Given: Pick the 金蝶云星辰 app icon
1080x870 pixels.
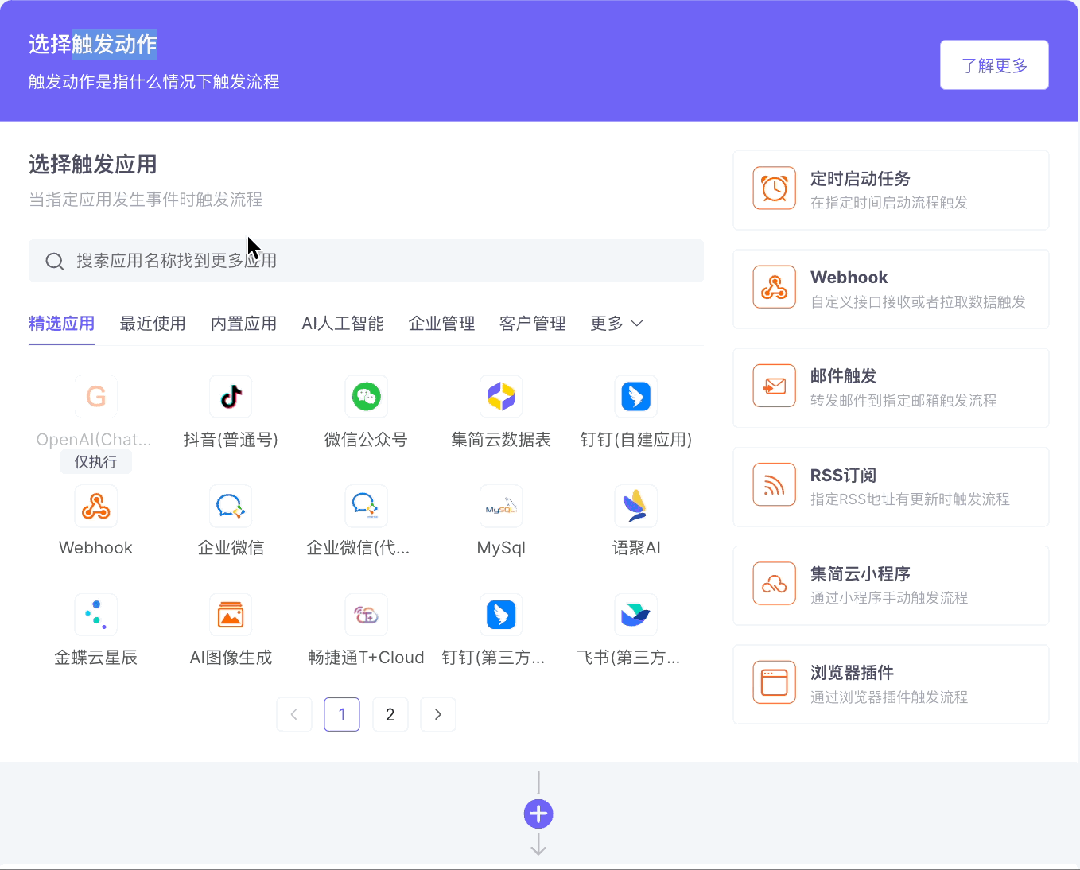Looking at the screenshot, I should click(x=96, y=614).
